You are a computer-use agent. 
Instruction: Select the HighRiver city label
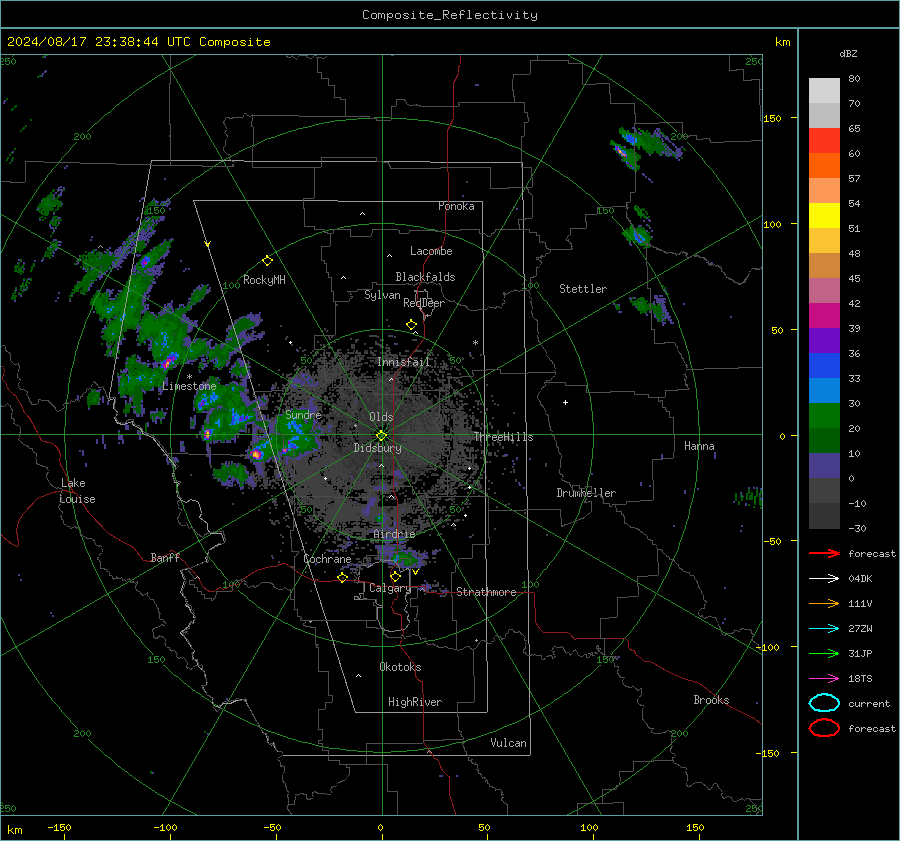(415, 702)
